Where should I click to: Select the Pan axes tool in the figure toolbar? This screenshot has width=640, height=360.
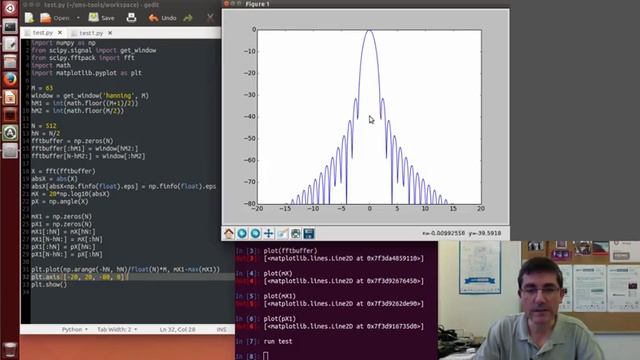(x=269, y=233)
